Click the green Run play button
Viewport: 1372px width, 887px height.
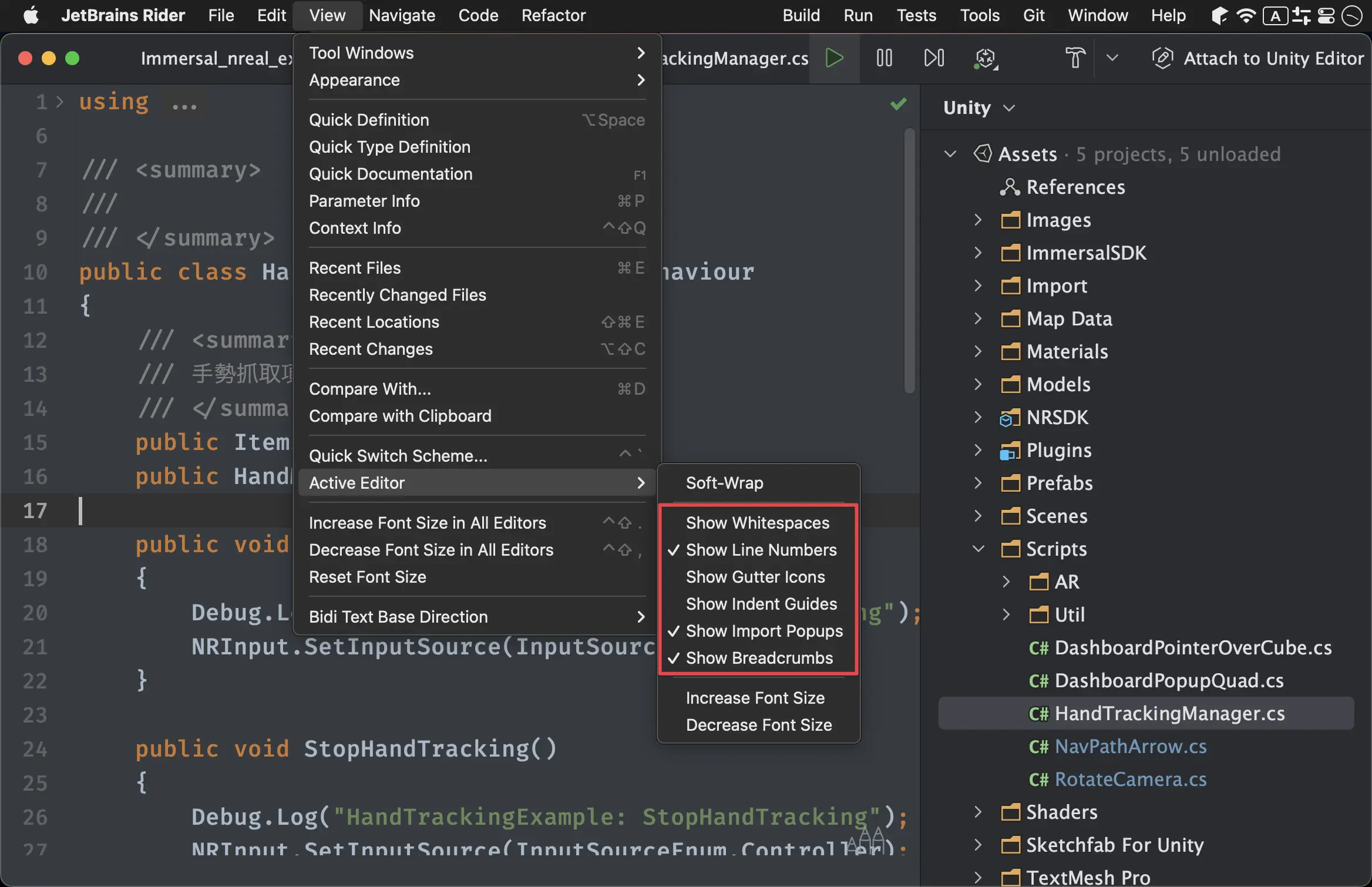[x=834, y=58]
